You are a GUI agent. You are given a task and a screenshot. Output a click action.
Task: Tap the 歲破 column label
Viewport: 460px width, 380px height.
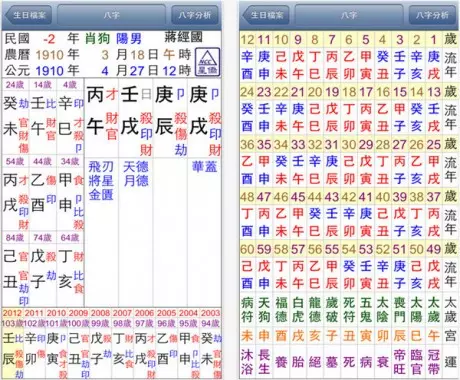[332, 310]
